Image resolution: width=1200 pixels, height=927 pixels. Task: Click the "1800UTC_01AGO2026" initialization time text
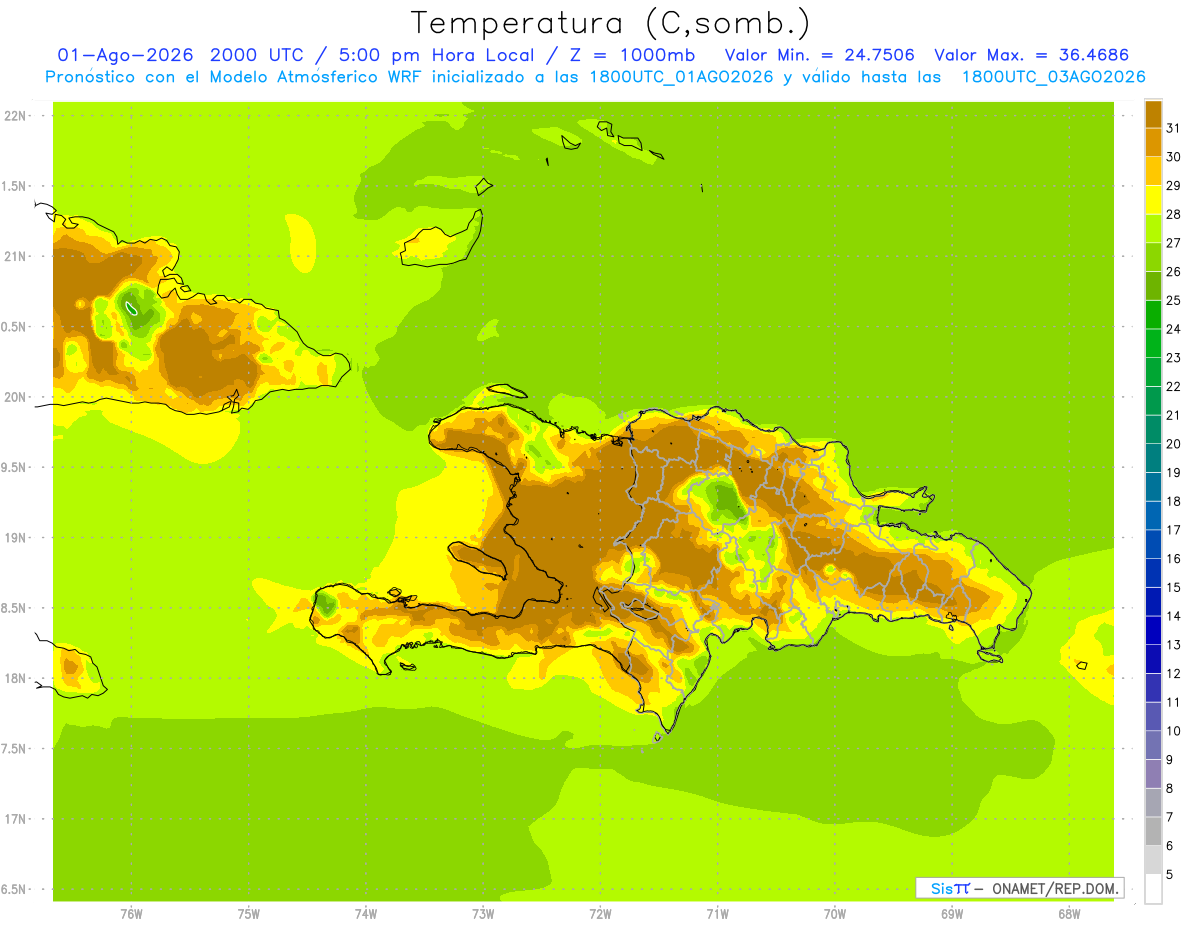point(682,77)
